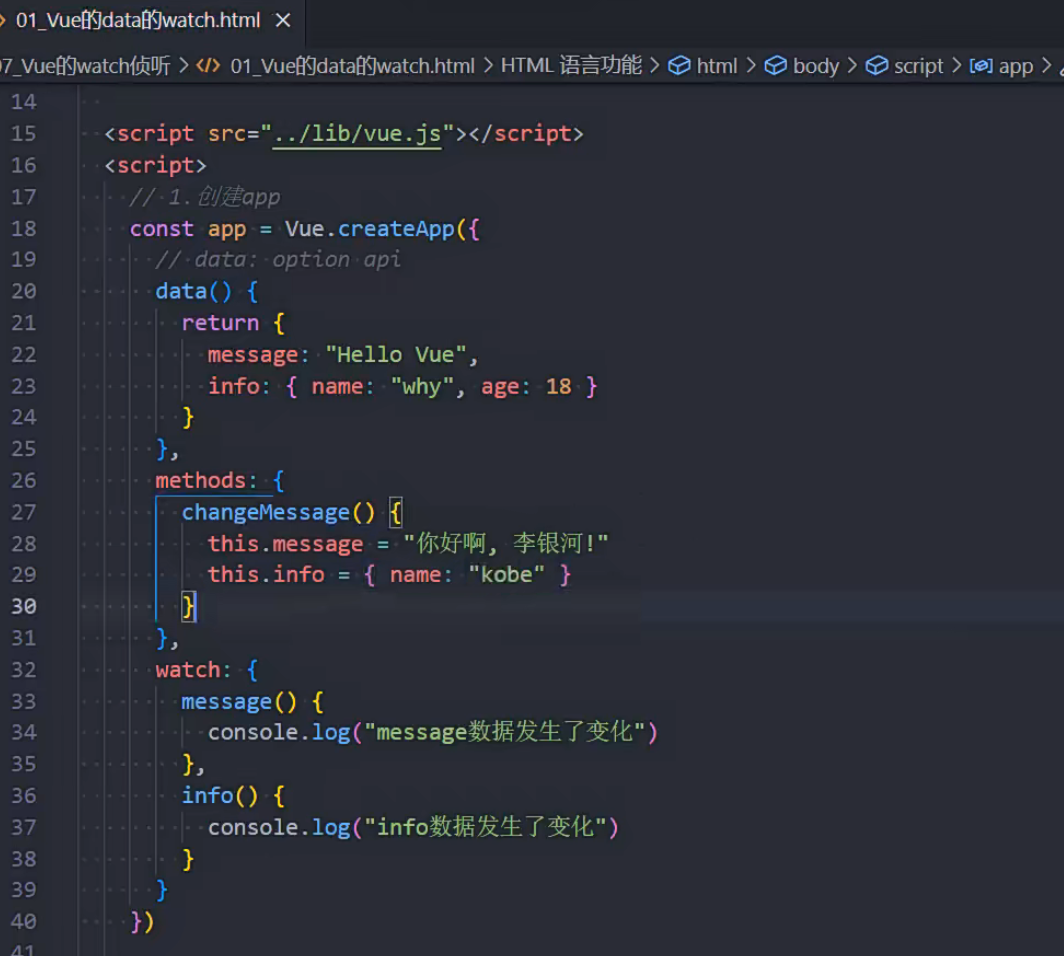Click the cube icon beside body breadcrumb
The width and height of the screenshot is (1064, 956).
pos(776,66)
